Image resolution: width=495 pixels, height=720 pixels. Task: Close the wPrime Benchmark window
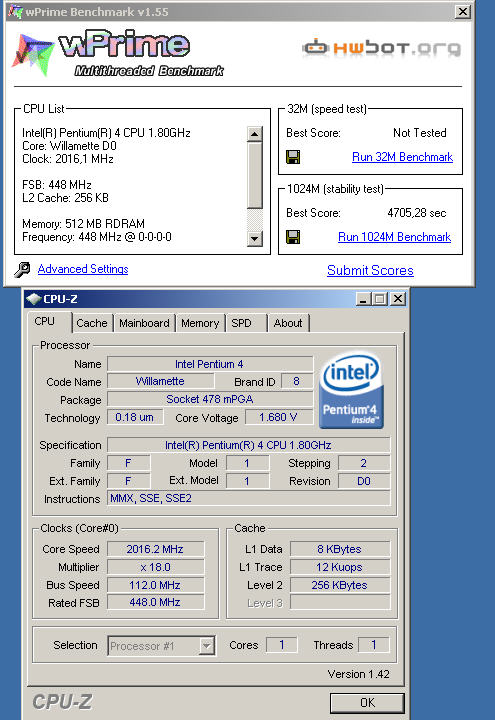click(462, 12)
